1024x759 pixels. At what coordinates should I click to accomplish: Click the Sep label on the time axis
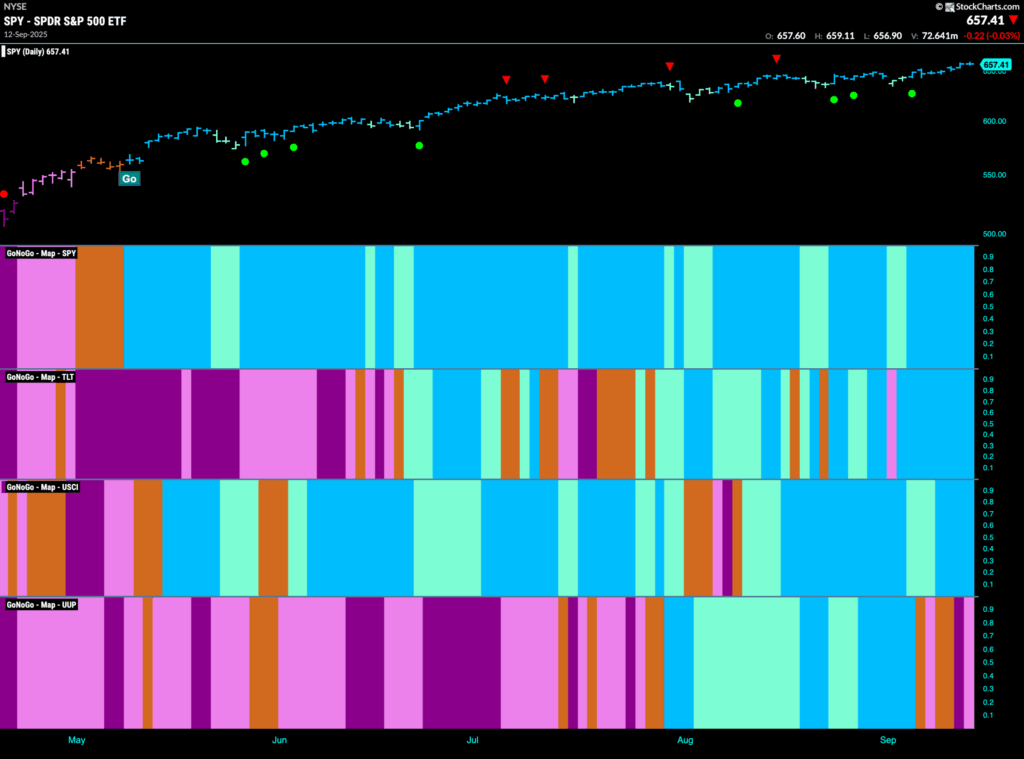(x=888, y=740)
